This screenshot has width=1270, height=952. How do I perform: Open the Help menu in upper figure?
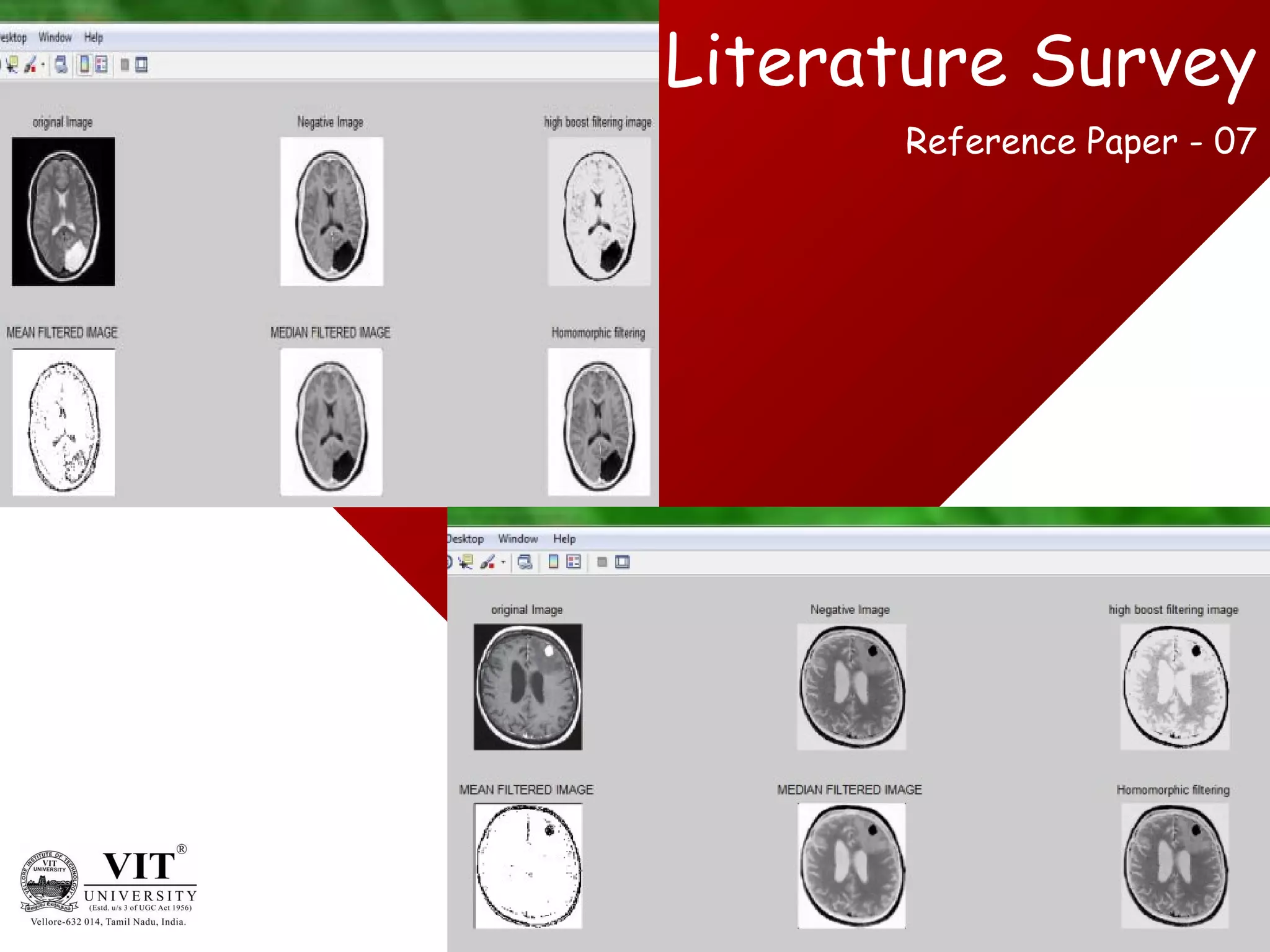click(94, 37)
